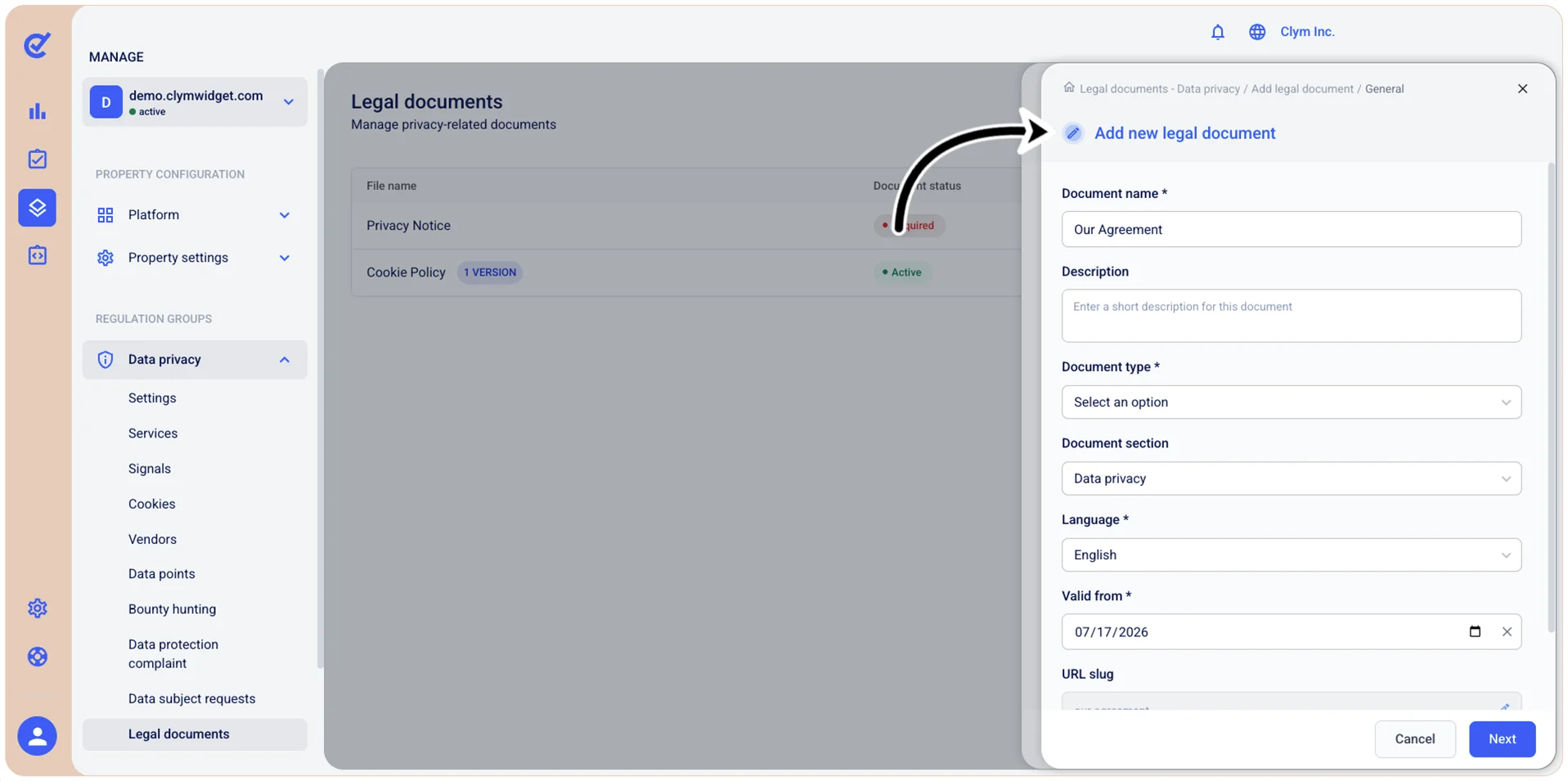This screenshot has width=1568, height=781.
Task: Click the Description text area
Action: pyautogui.click(x=1291, y=316)
